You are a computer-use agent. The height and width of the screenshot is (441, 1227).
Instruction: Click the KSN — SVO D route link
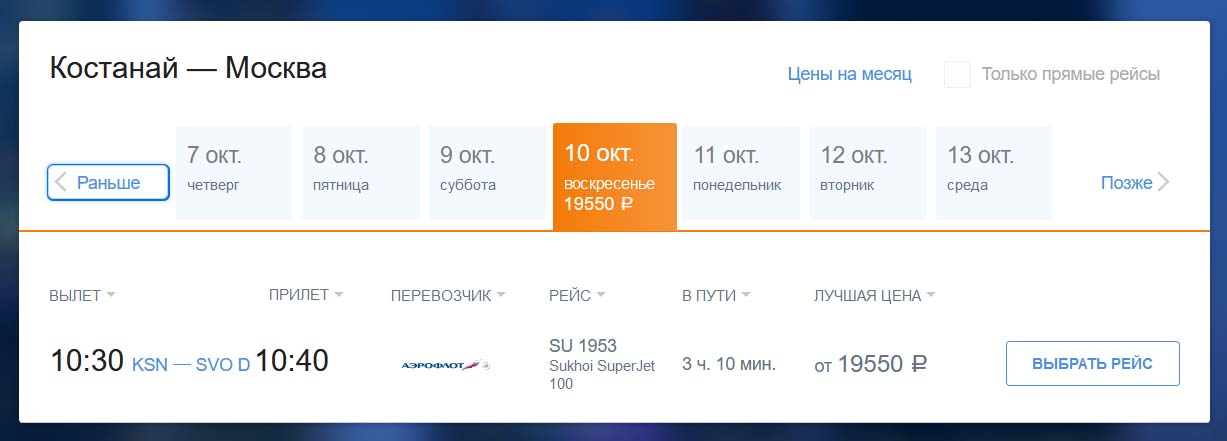point(191,365)
